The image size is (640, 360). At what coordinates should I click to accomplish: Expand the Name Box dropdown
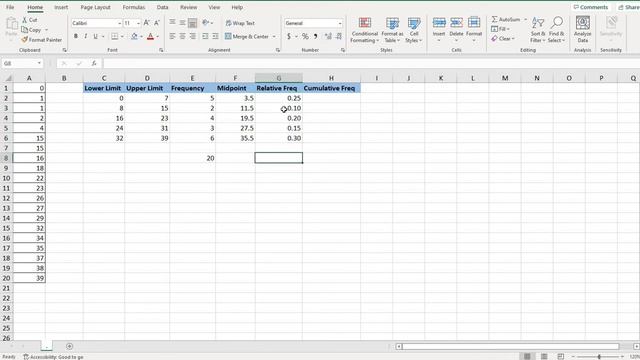tap(39, 63)
